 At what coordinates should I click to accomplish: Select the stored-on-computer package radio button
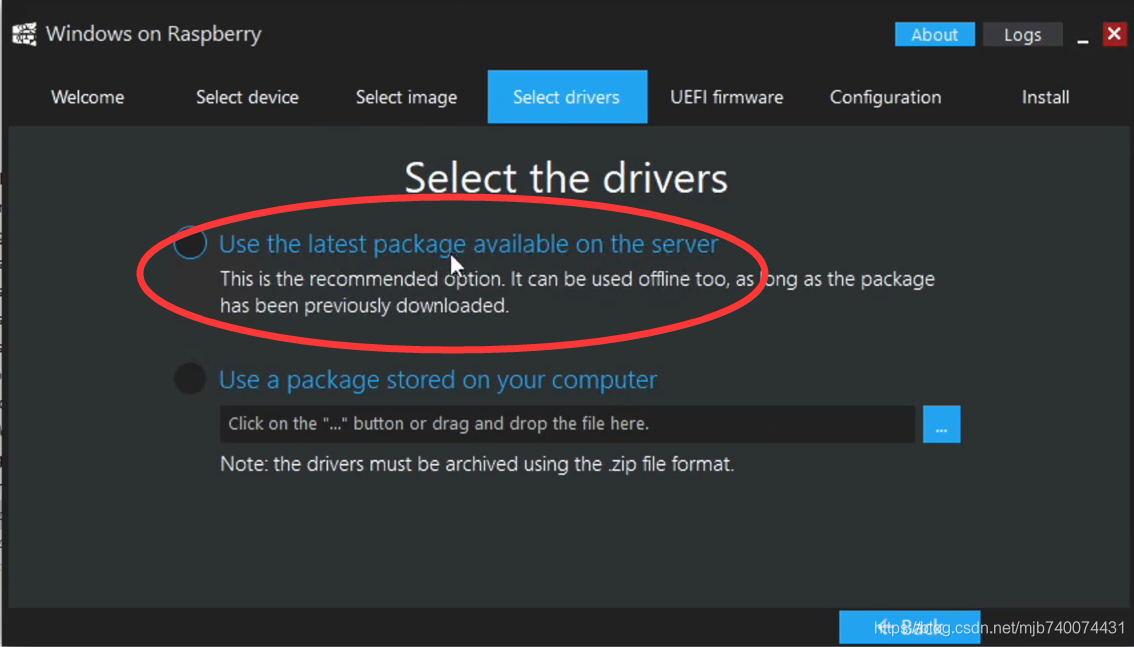pyautogui.click(x=190, y=379)
